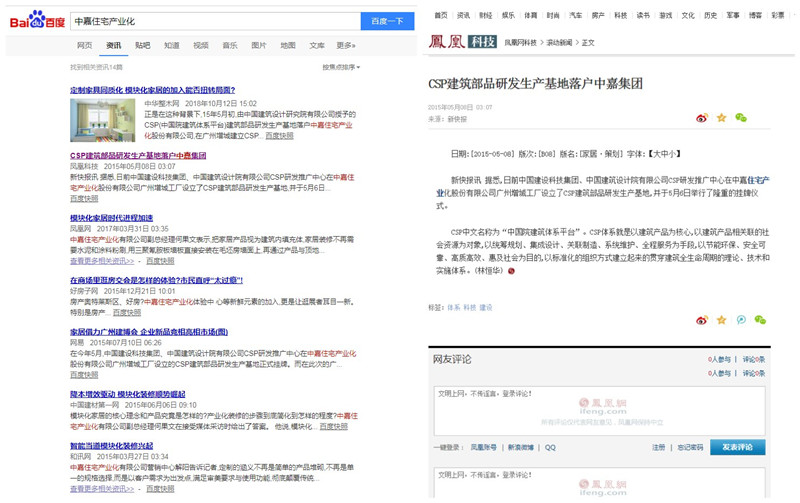Click the comment box above 发表评论 button

(x=599, y=410)
